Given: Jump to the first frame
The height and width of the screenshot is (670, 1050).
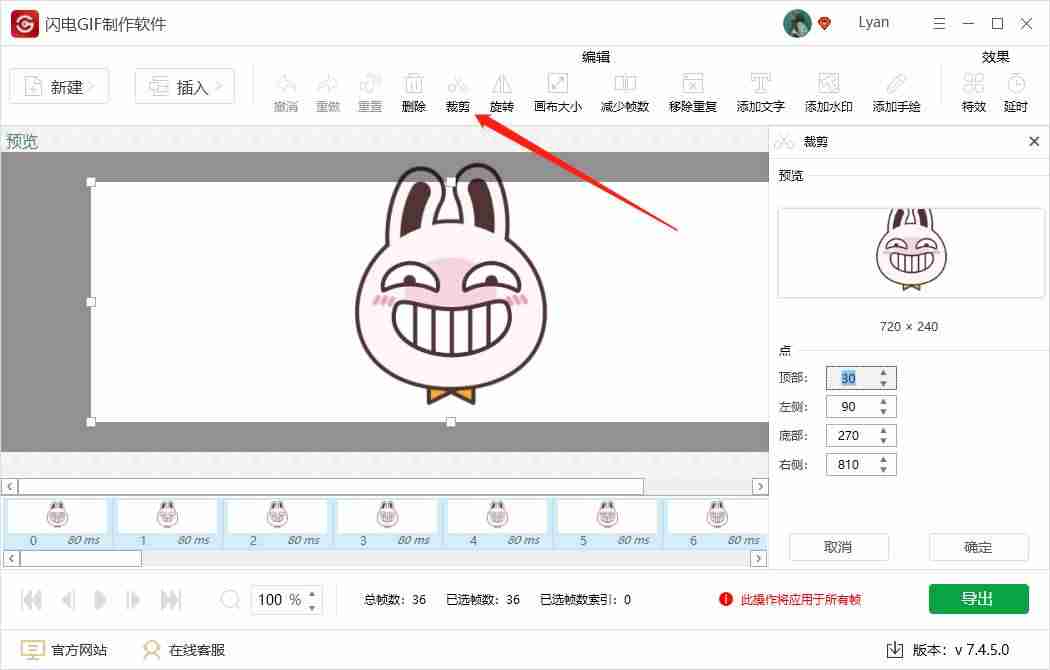Looking at the screenshot, I should (31, 600).
